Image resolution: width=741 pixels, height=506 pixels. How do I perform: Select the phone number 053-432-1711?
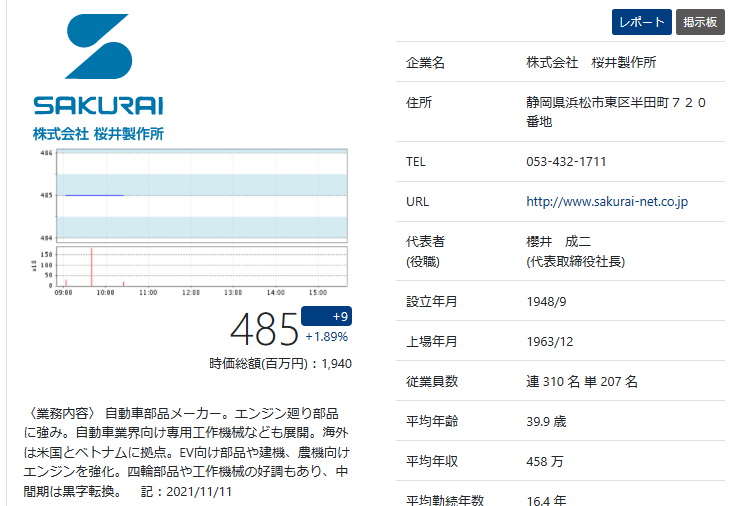[566, 162]
